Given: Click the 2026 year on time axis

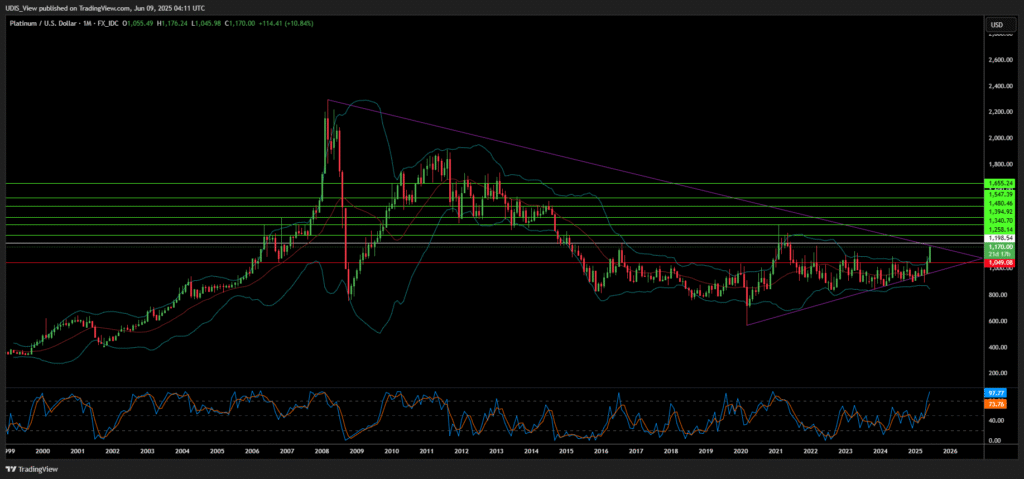Looking at the screenshot, I should (950, 451).
